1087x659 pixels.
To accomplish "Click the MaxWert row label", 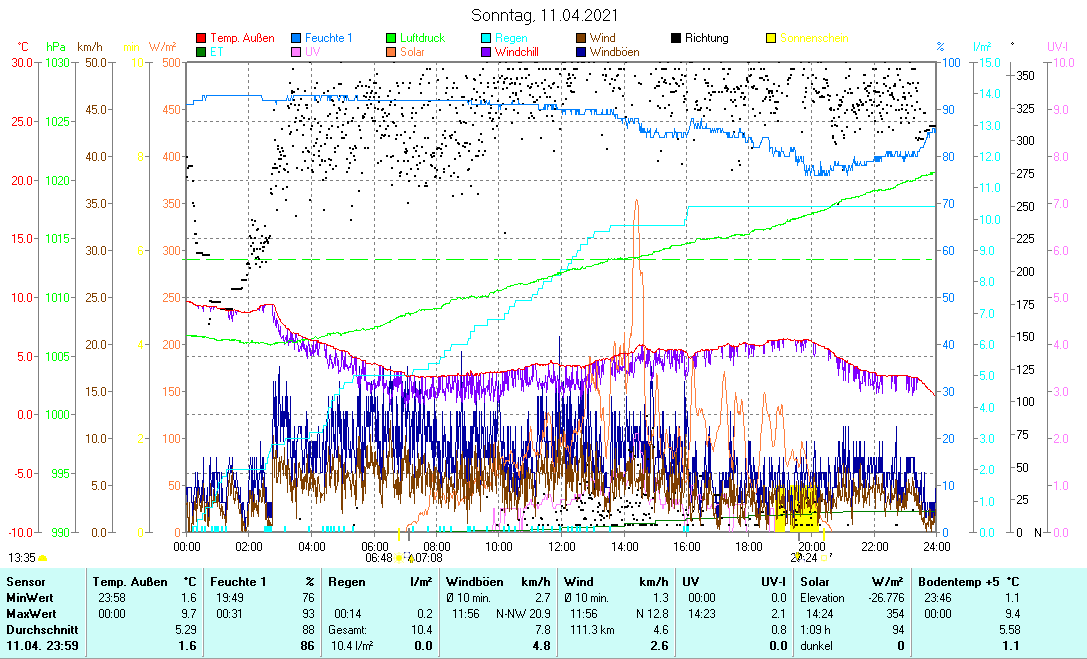I will coord(29,612).
